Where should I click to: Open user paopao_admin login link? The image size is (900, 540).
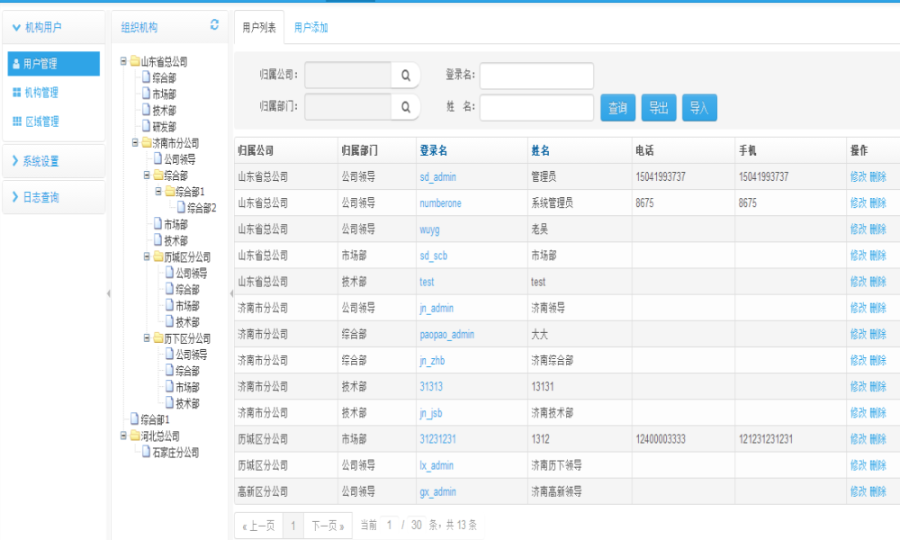pyautogui.click(x=447, y=334)
